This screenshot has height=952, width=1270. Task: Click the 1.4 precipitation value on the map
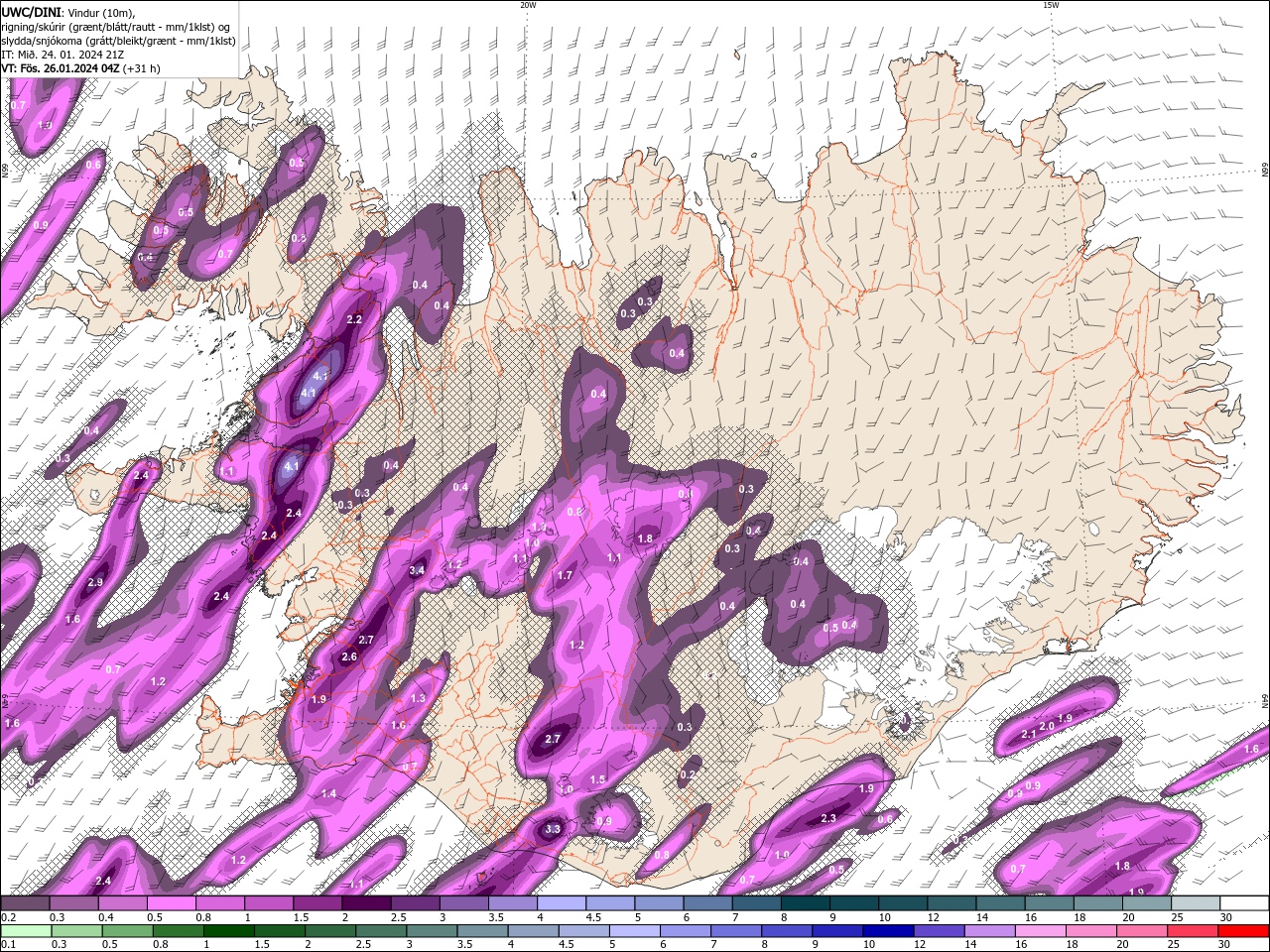[x=329, y=794]
